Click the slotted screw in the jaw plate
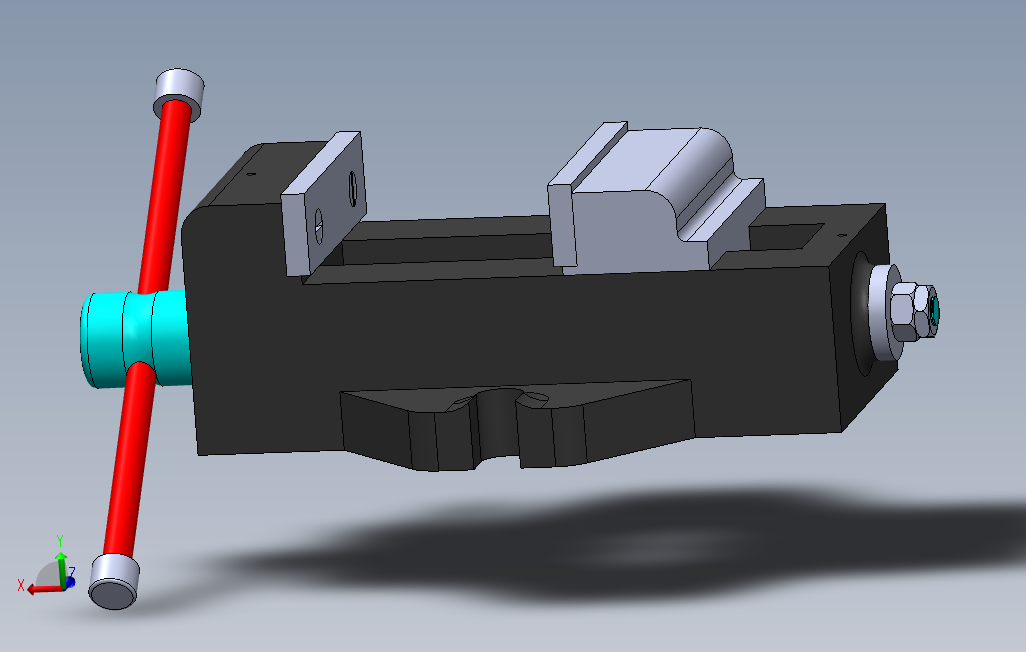This screenshot has width=1026, height=652. tap(319, 226)
